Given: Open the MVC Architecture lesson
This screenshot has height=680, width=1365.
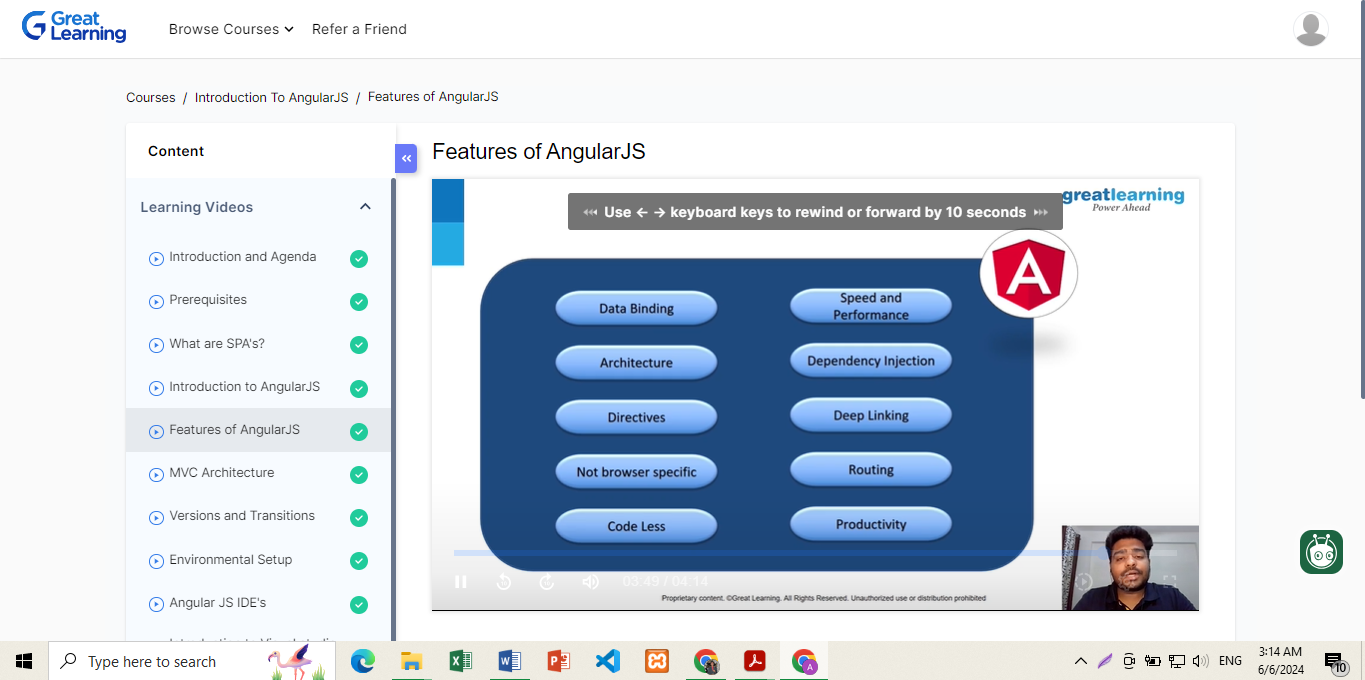Looking at the screenshot, I should click(x=221, y=472).
